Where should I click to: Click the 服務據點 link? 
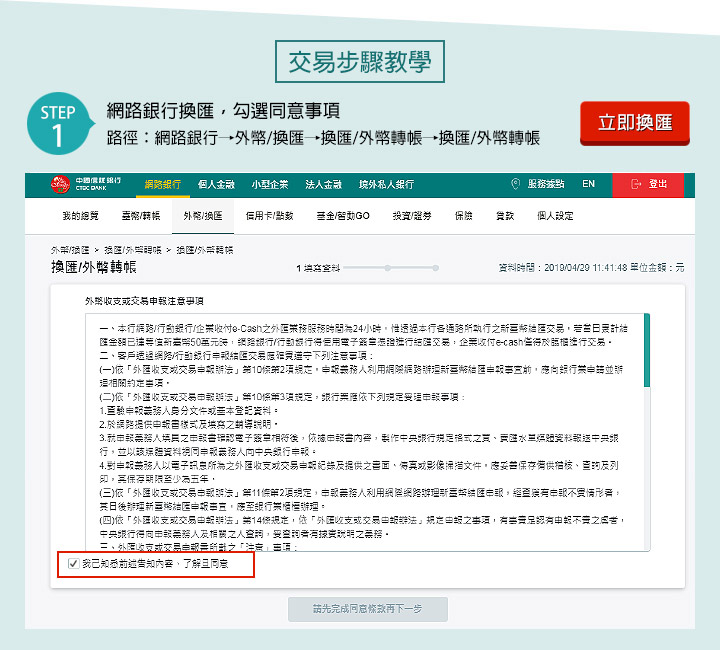tap(546, 184)
